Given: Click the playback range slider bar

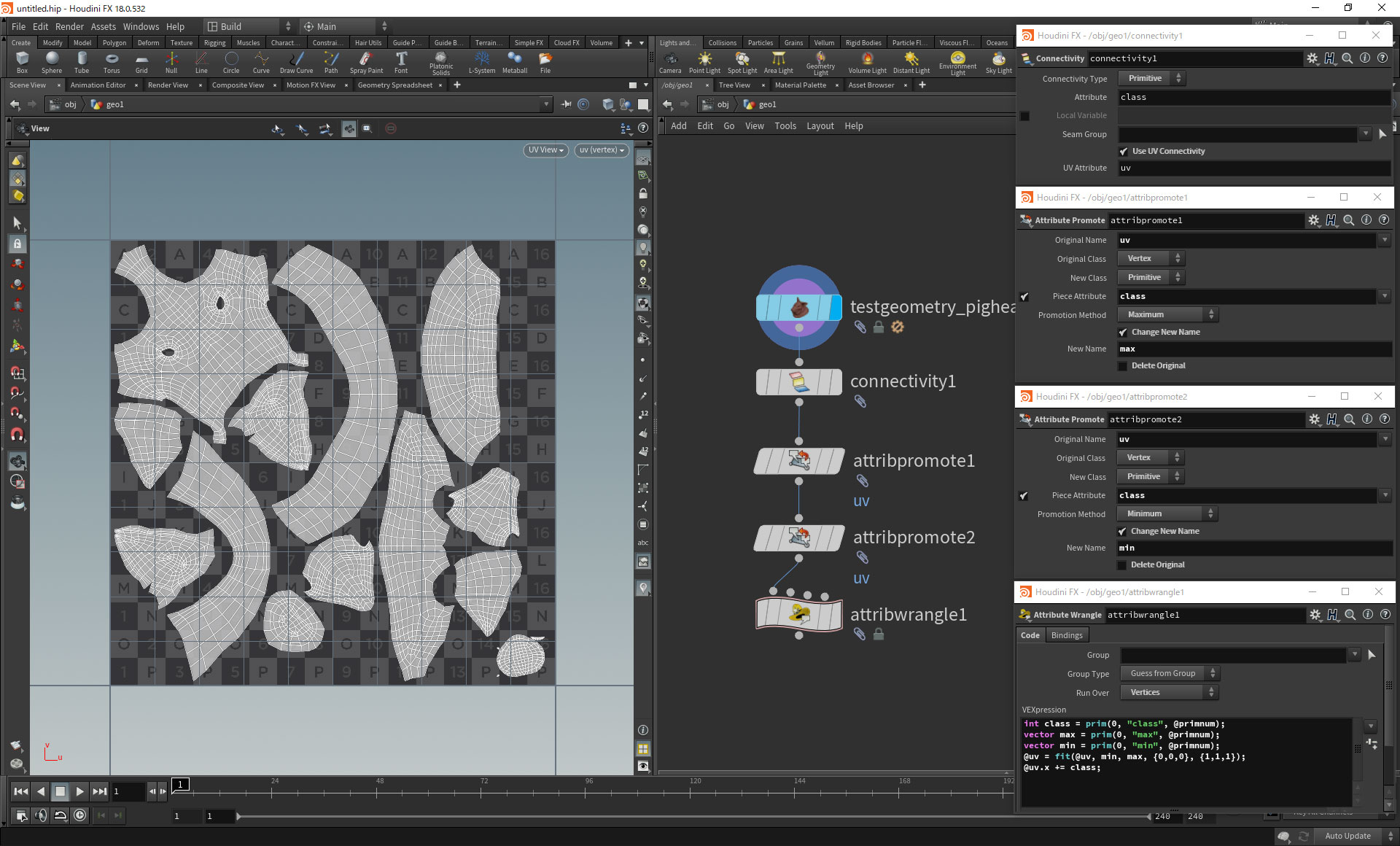Looking at the screenshot, I should point(693,816).
